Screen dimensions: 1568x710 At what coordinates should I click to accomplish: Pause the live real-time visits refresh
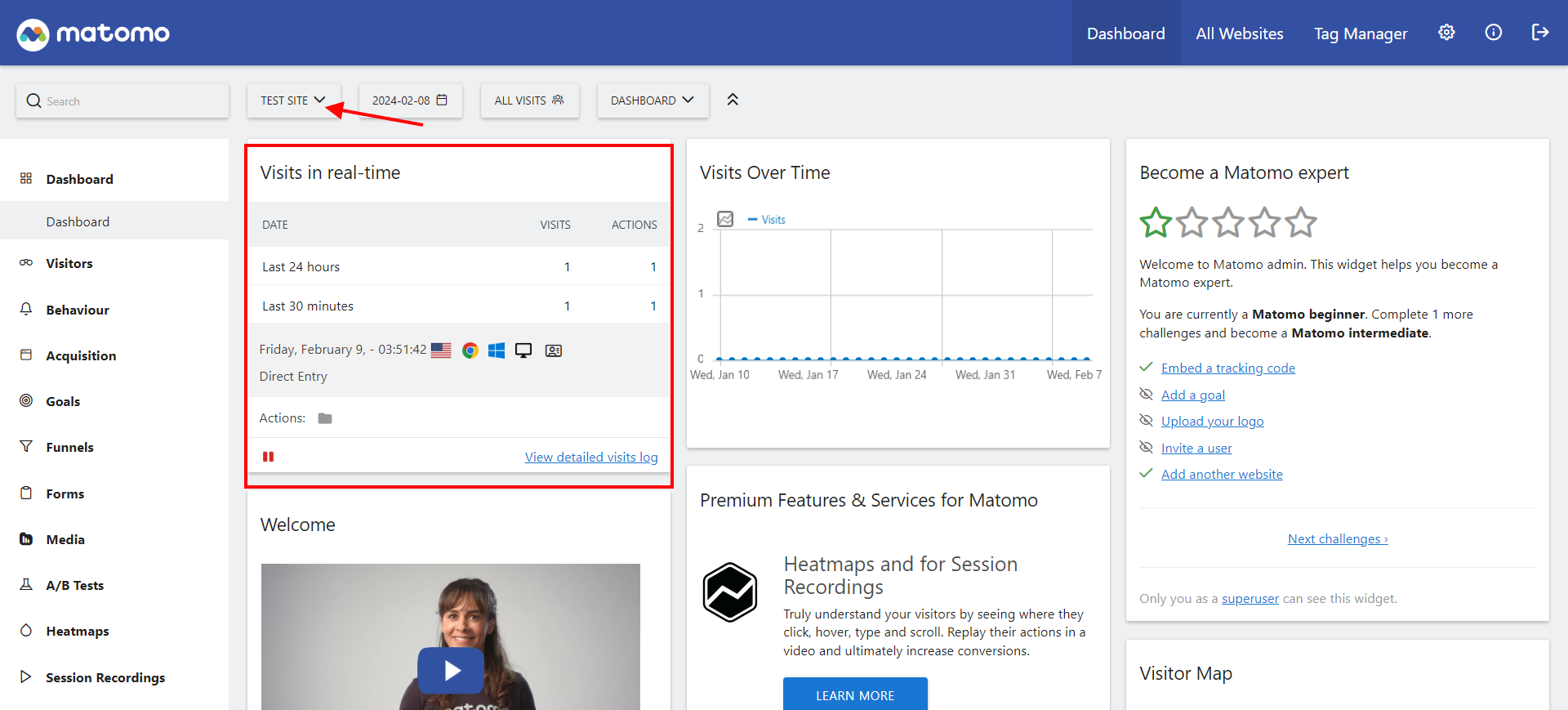pyautogui.click(x=268, y=457)
